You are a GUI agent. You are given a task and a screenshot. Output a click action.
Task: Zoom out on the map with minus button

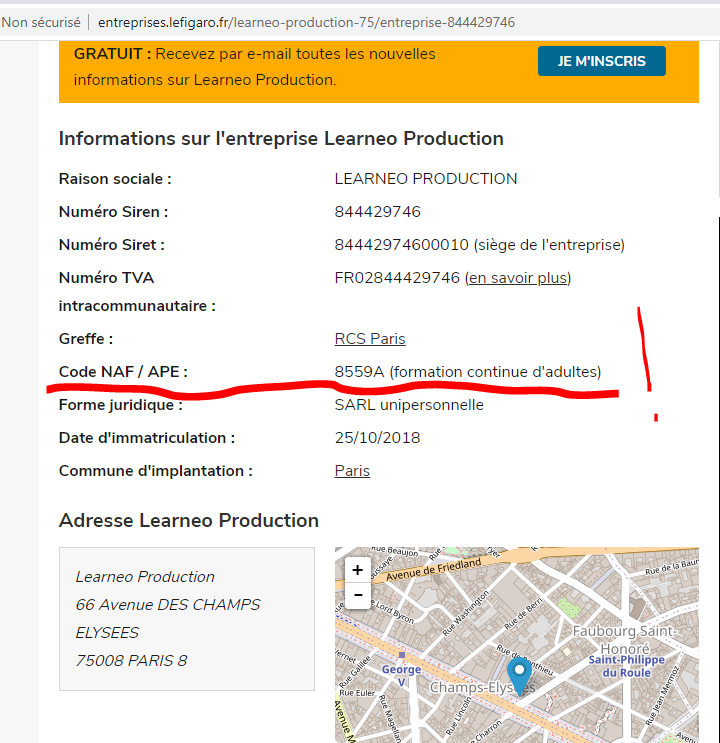pos(357,594)
